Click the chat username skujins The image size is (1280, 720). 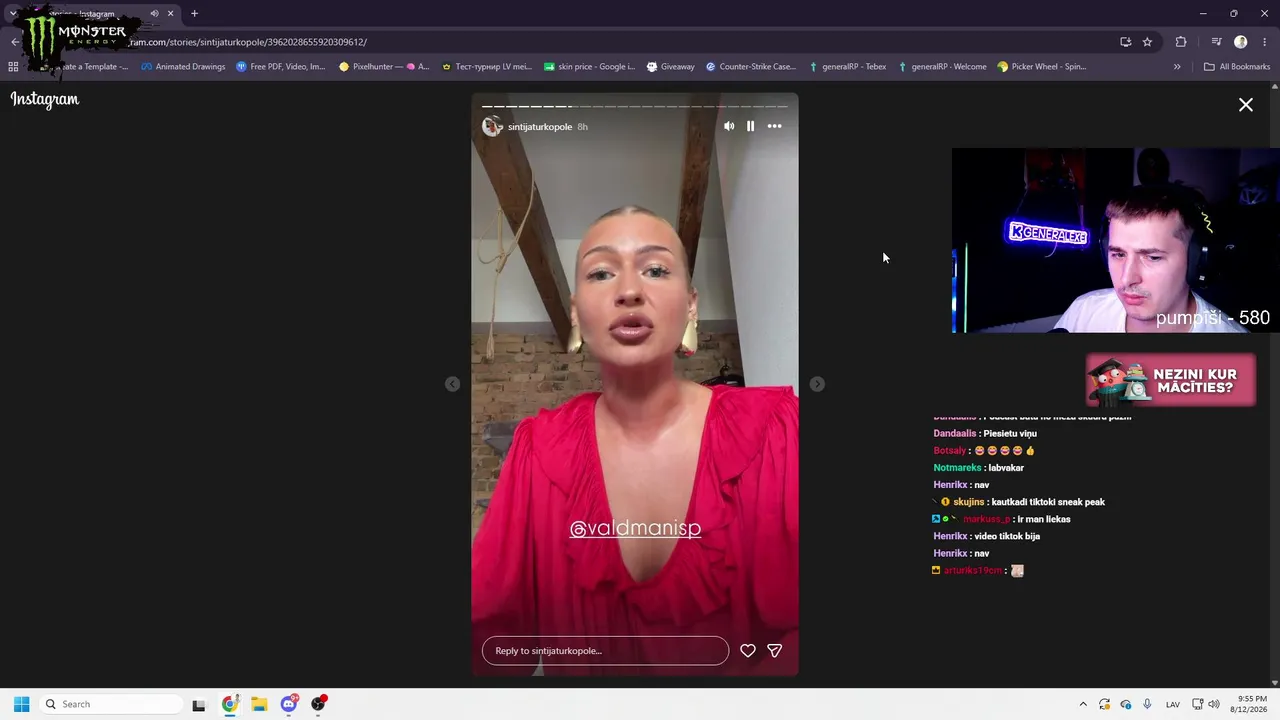[x=969, y=502]
